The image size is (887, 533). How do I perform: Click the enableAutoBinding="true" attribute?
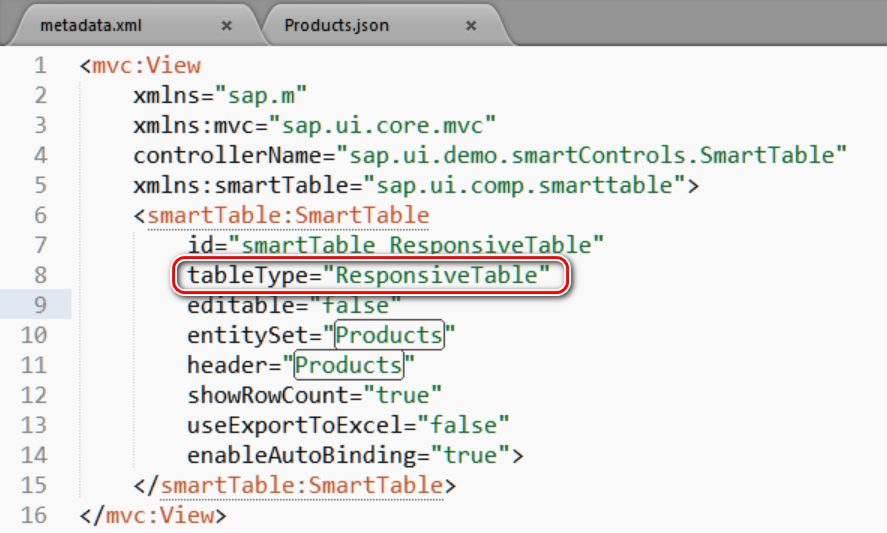[355, 455]
